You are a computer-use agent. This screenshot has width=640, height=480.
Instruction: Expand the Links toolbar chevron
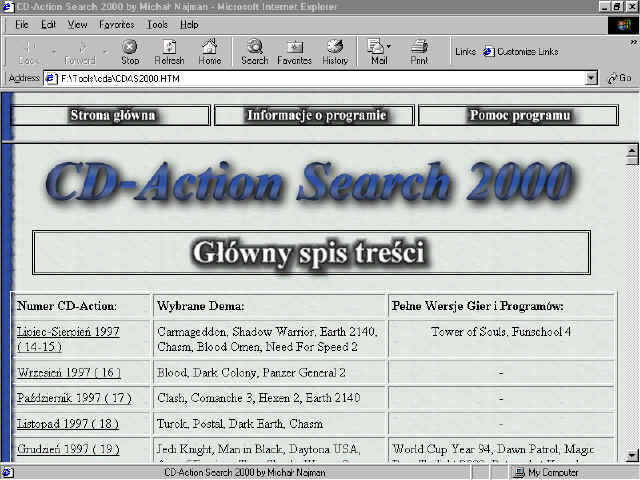(x=633, y=43)
